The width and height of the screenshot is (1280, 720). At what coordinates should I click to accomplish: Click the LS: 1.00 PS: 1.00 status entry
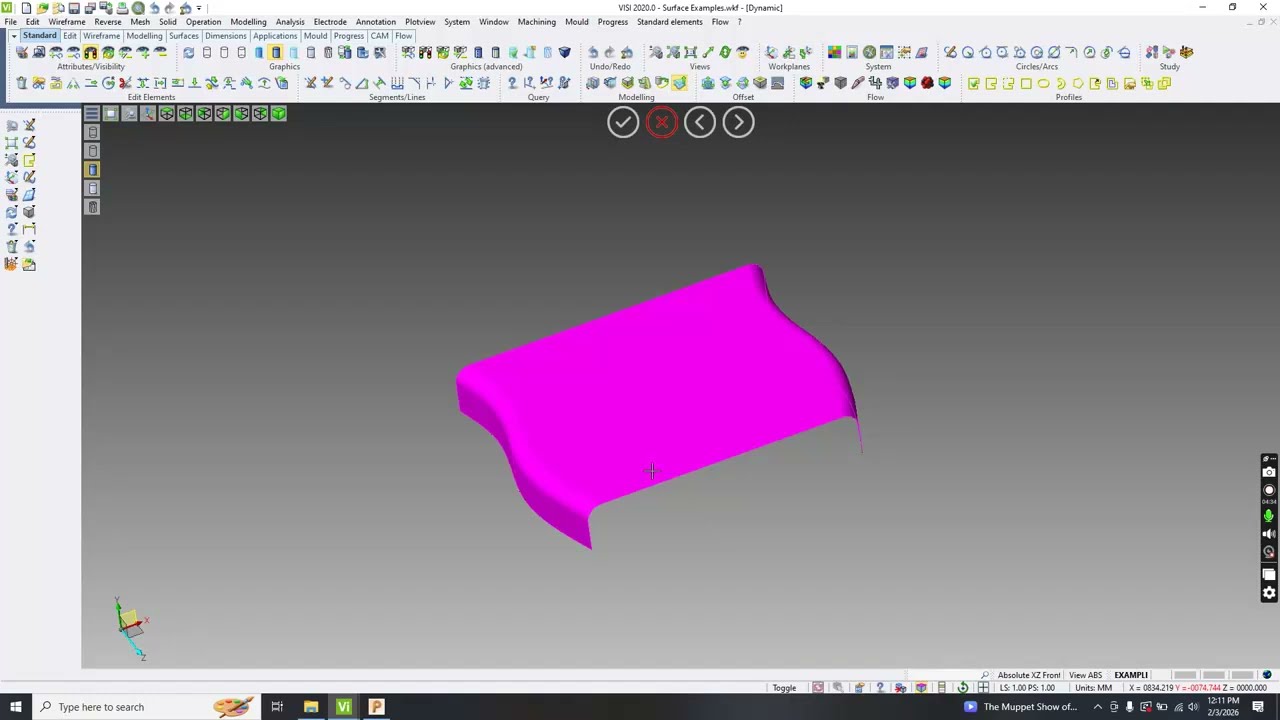(1027, 688)
